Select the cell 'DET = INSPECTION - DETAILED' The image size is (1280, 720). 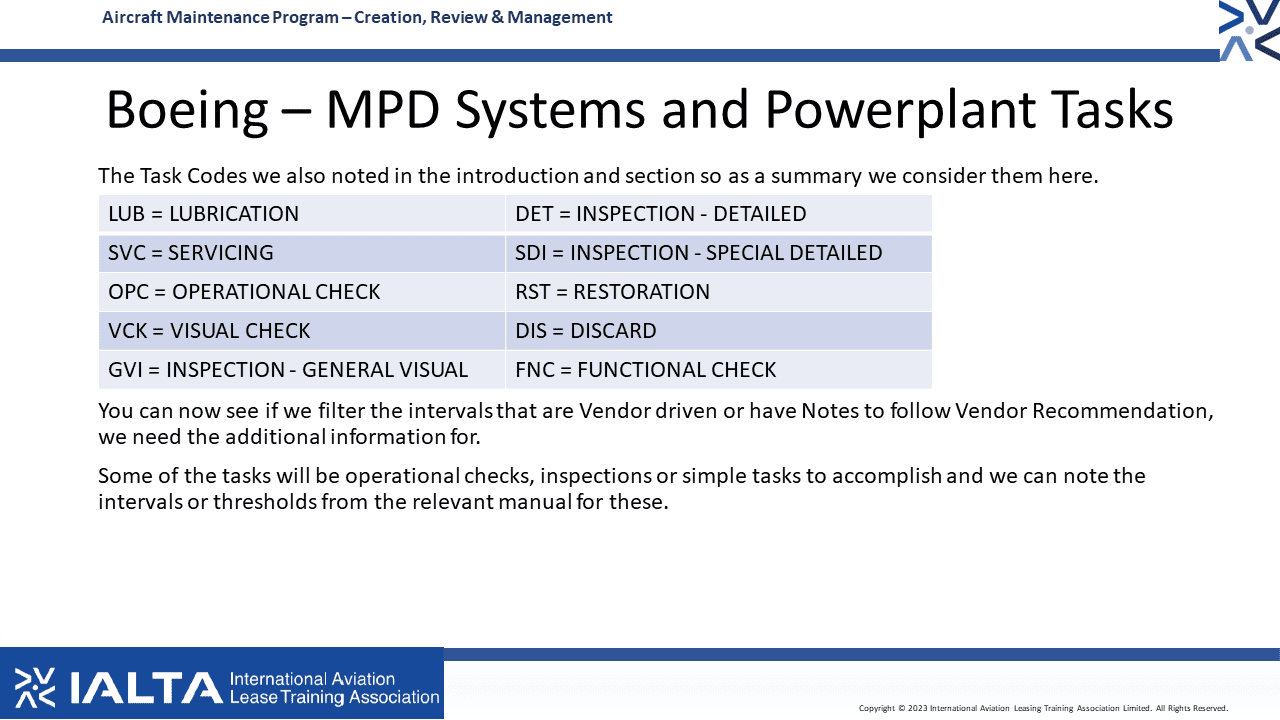[x=719, y=214]
